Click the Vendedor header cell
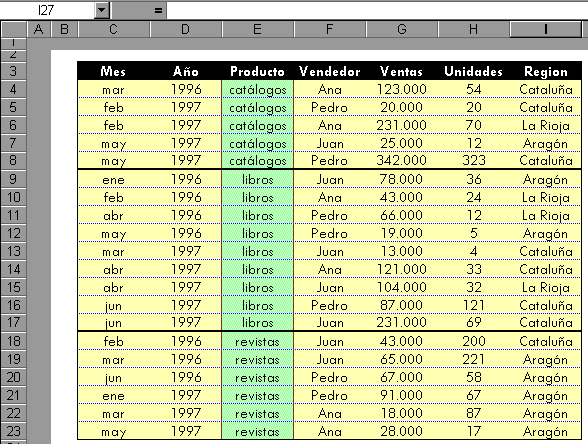The width and height of the screenshot is (588, 444). pos(329,71)
